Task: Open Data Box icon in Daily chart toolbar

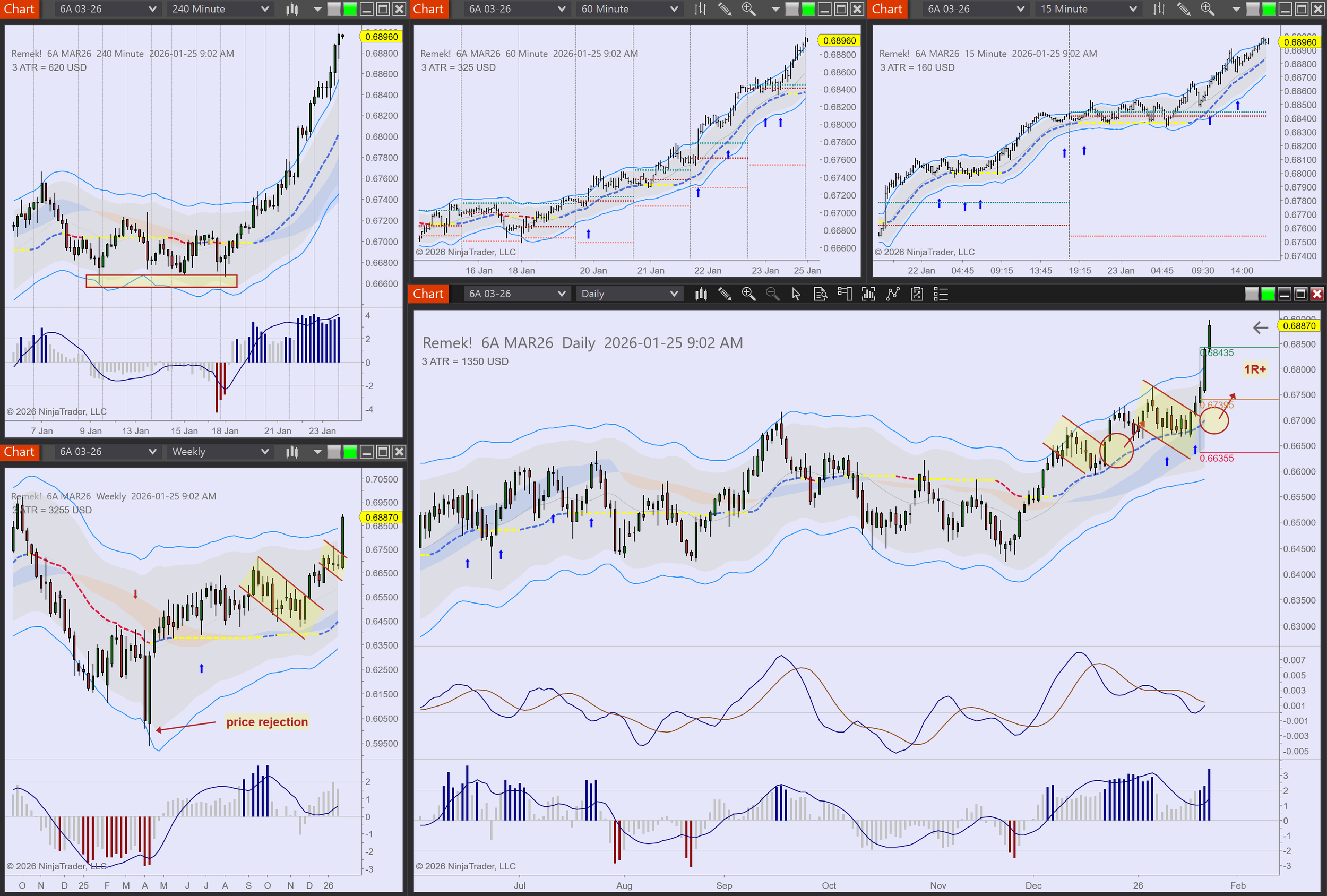Action: [820, 294]
